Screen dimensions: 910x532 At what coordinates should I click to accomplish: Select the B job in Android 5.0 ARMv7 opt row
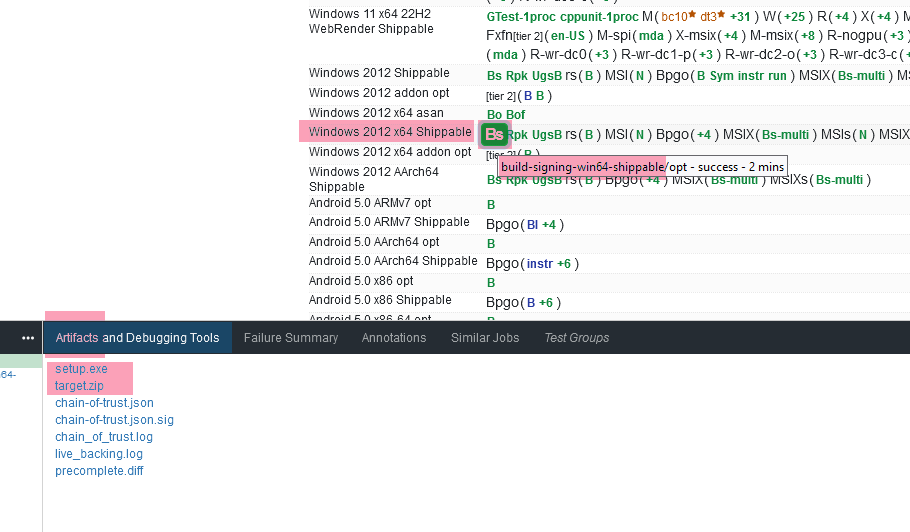coord(491,205)
